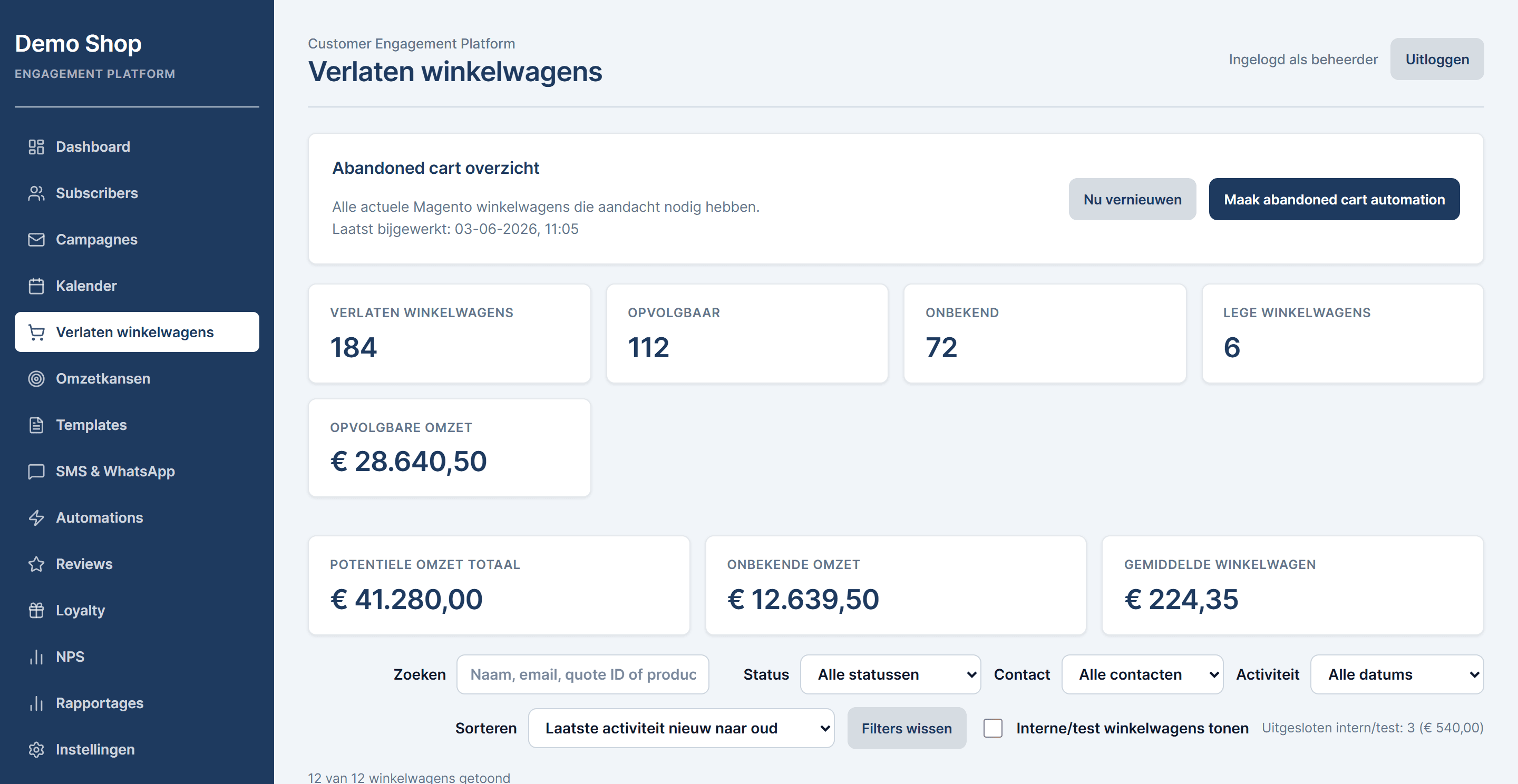
Task: Open the Dashboard menu item
Action: tap(137, 146)
